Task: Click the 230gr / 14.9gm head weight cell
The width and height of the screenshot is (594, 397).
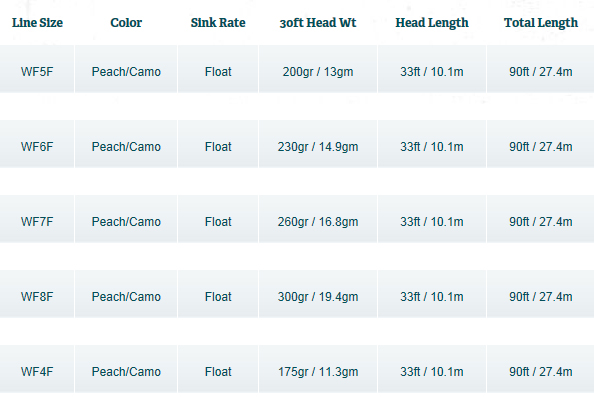Action: tap(318, 144)
